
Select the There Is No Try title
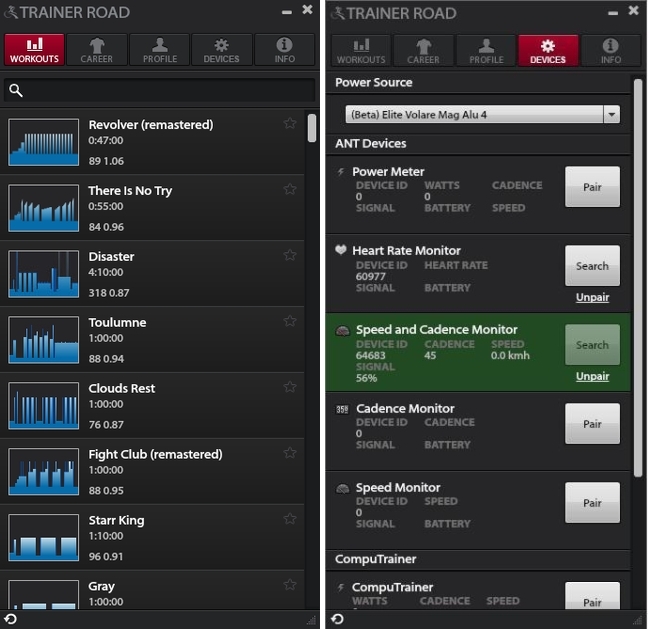pyautogui.click(x=130, y=191)
